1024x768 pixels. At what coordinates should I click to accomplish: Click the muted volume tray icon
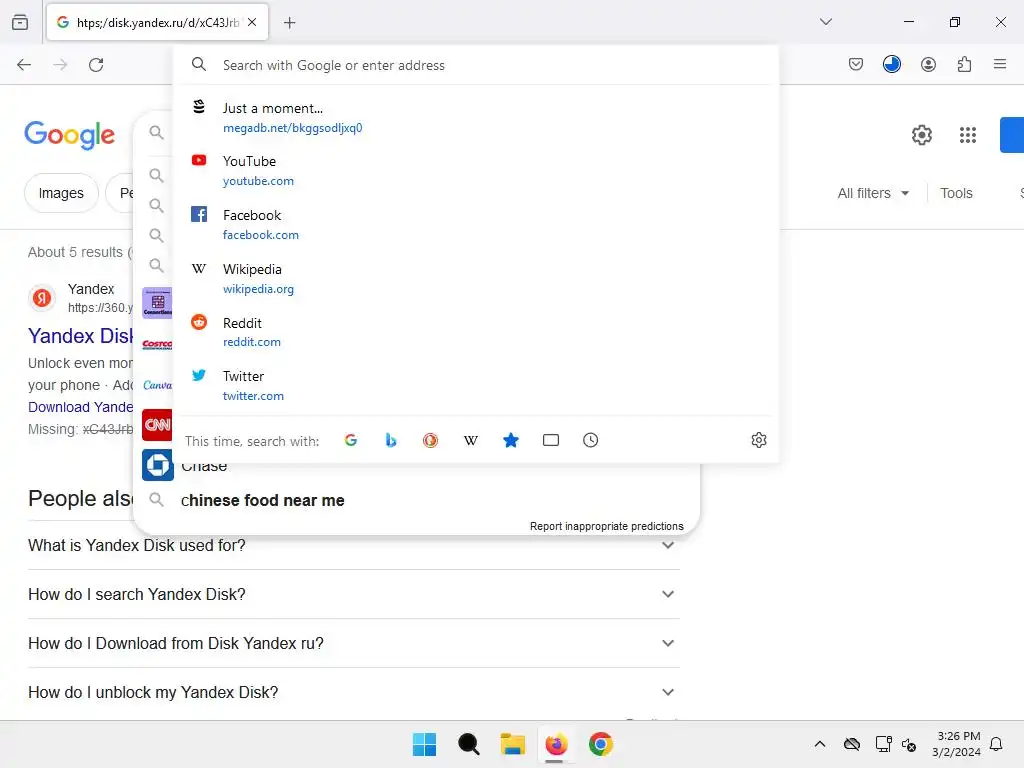(x=908, y=744)
